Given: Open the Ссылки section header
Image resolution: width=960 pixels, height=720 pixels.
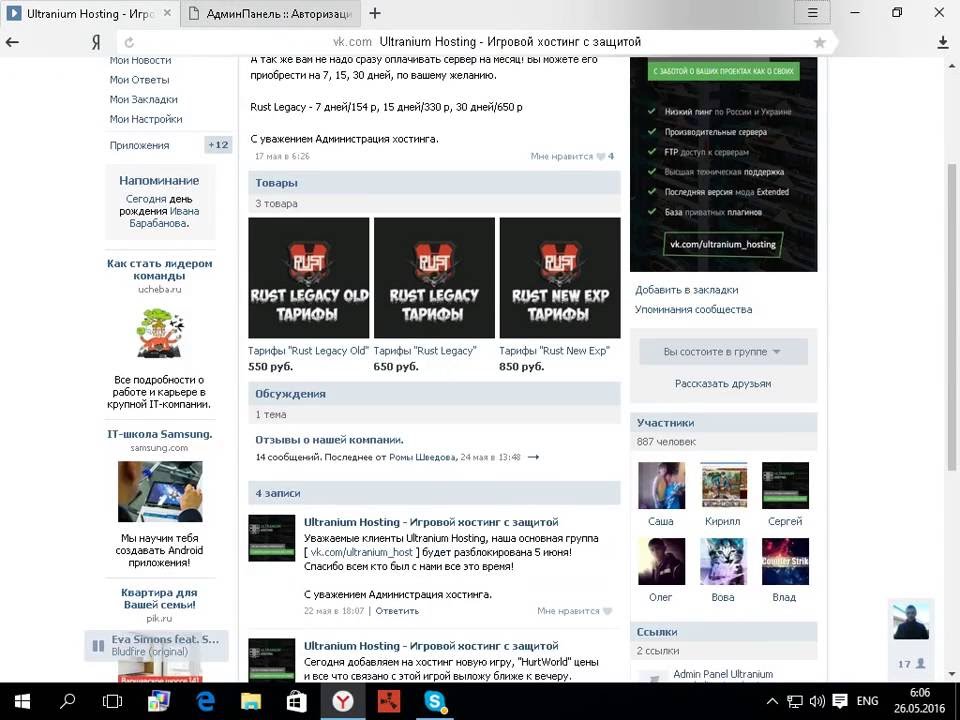Looking at the screenshot, I should (724, 632).
